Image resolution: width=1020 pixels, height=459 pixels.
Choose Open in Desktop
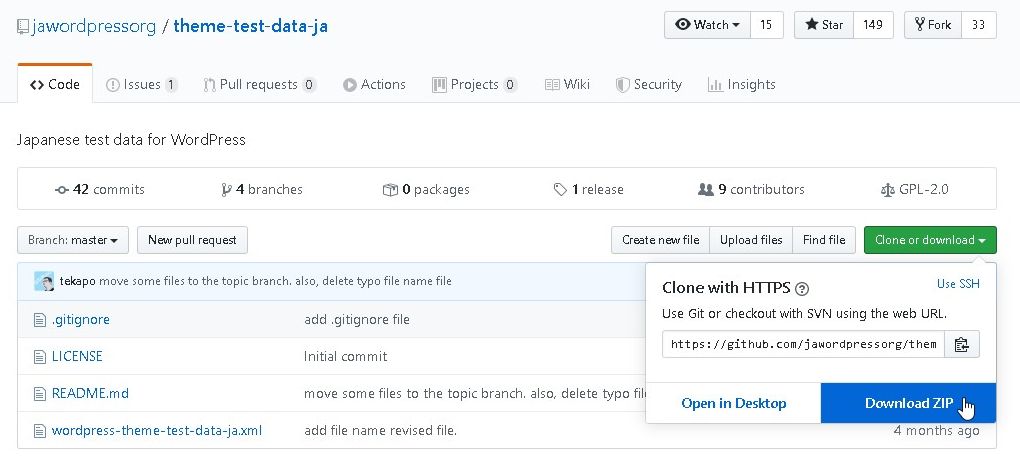(733, 403)
